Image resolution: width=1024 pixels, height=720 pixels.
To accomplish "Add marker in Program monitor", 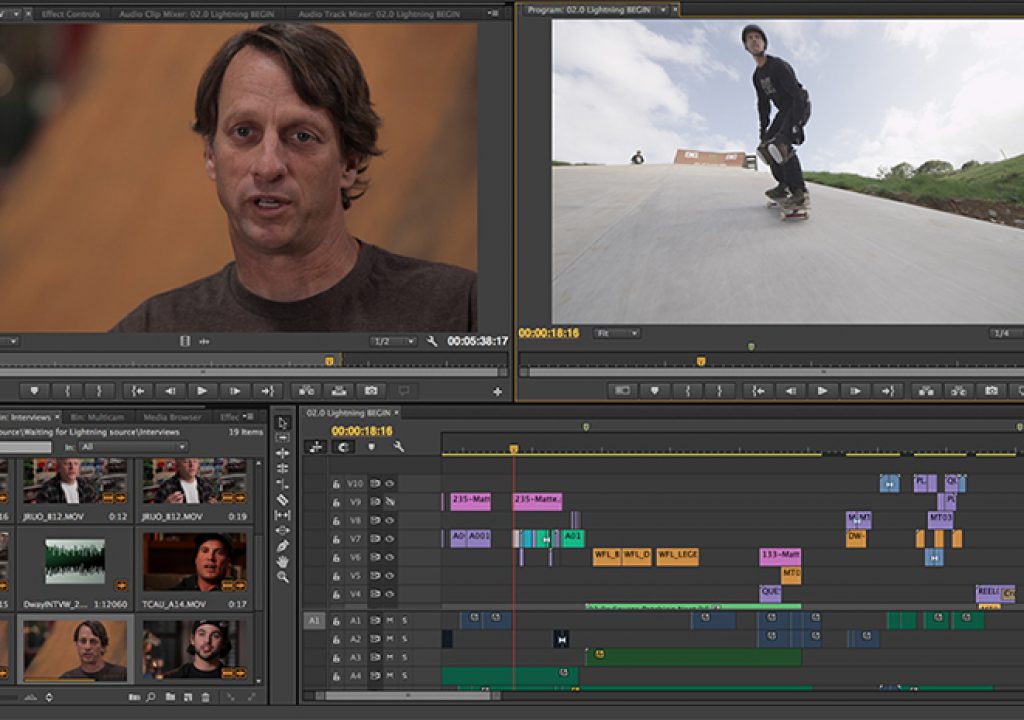I will [x=654, y=391].
